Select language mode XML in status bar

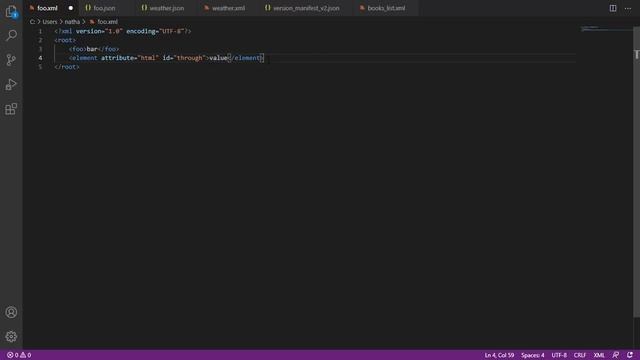(x=599, y=355)
